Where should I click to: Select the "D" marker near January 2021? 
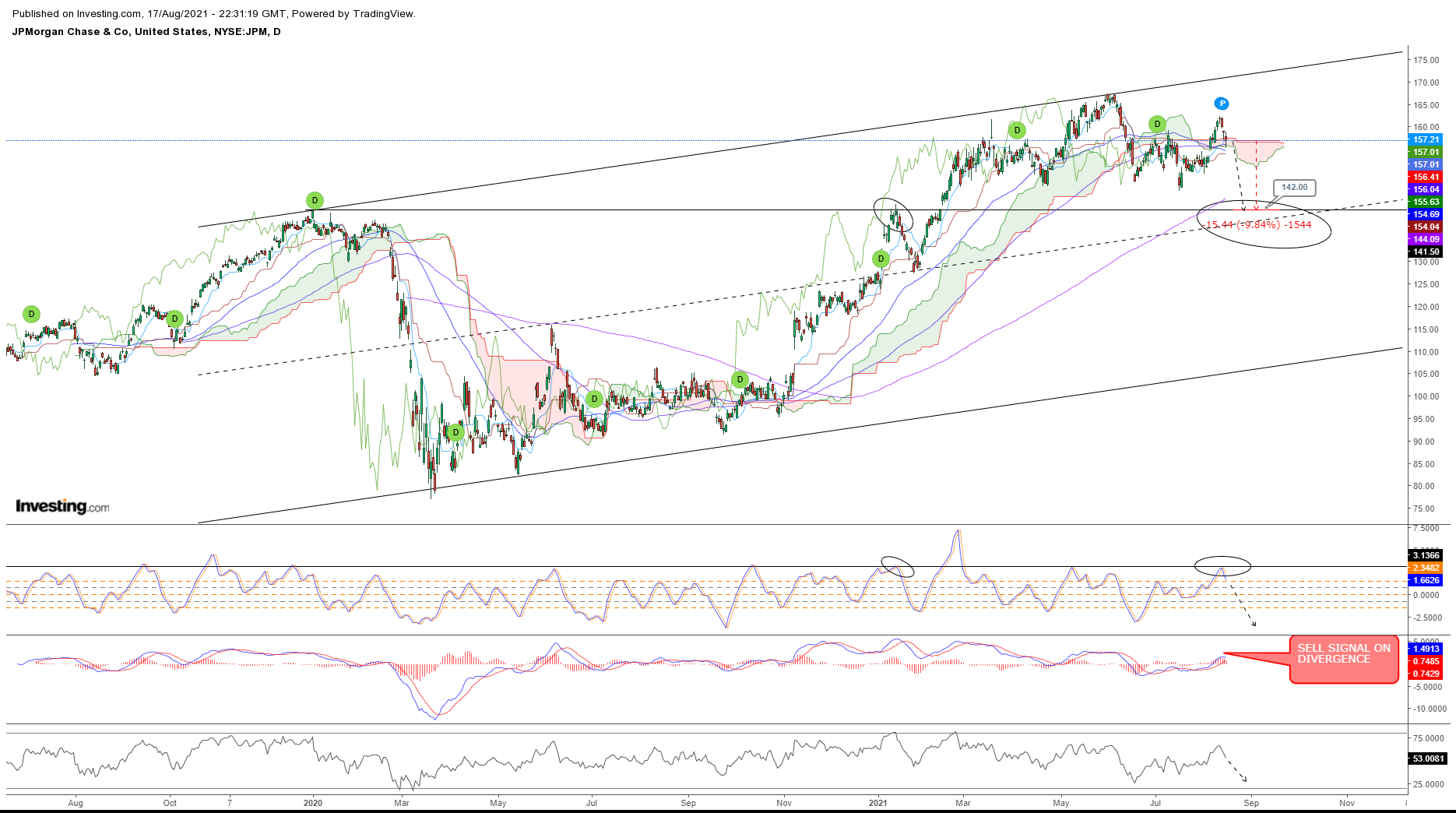[880, 257]
